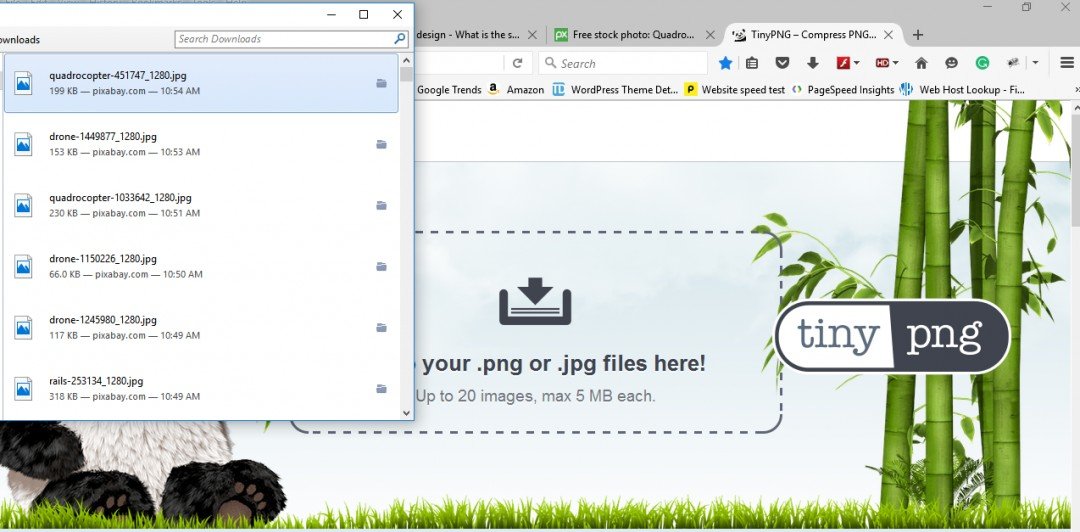
Task: Show more bookmarks toolbar chevron
Action: [x=1077, y=90]
